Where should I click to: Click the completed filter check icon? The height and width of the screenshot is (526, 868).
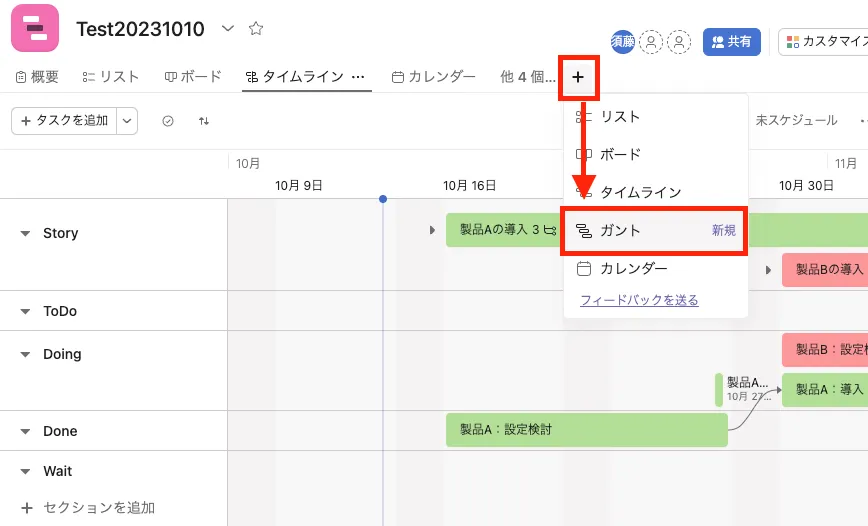pyautogui.click(x=168, y=121)
